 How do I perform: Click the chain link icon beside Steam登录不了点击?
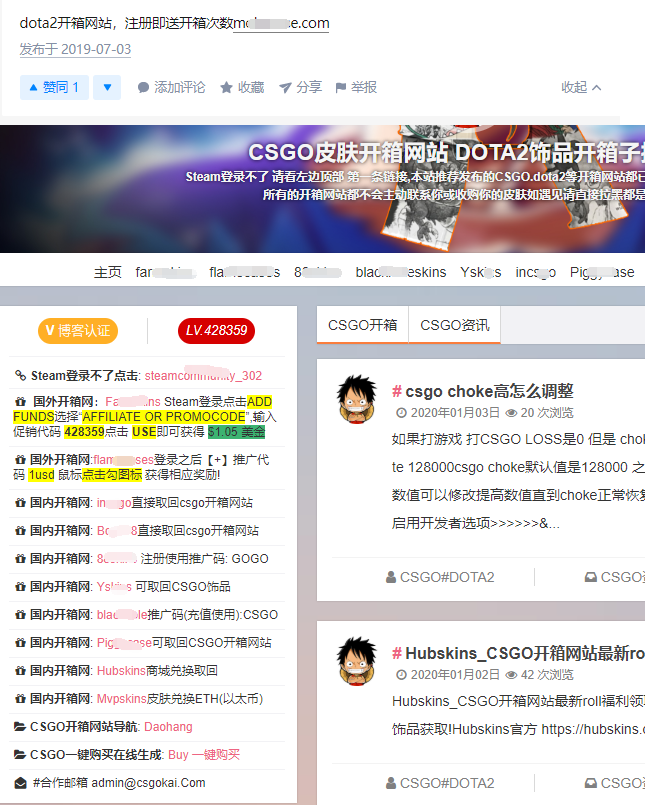(20, 375)
